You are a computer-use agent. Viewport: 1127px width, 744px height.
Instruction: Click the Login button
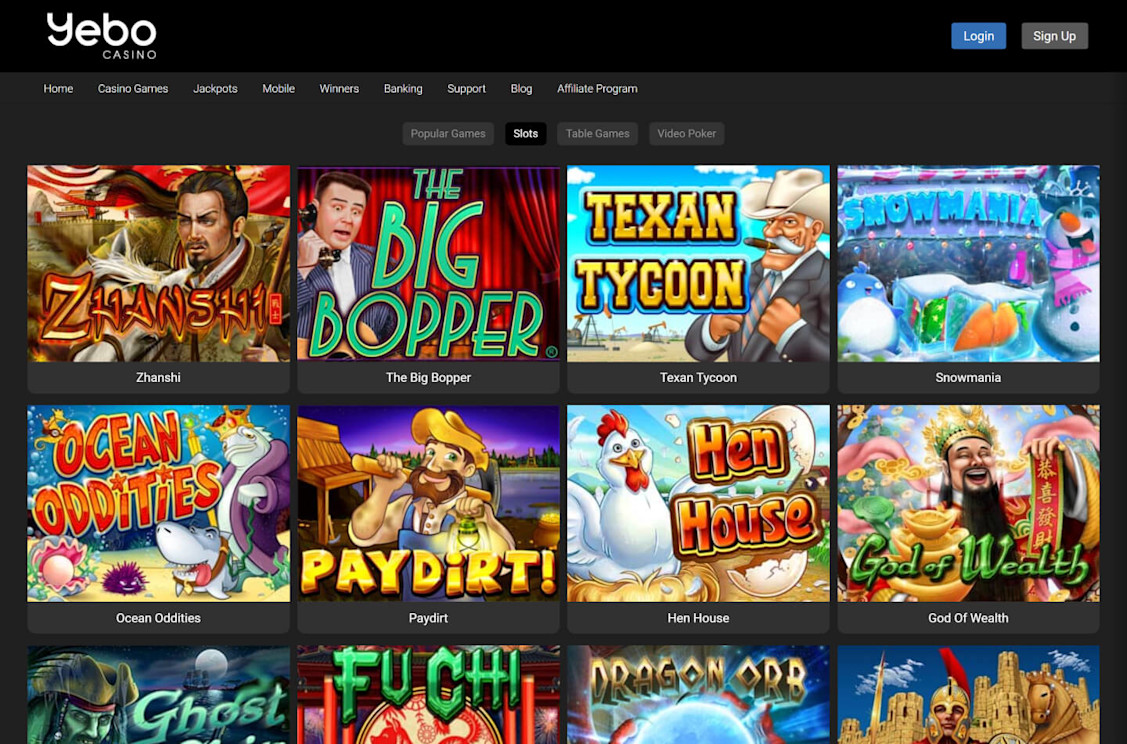978,36
